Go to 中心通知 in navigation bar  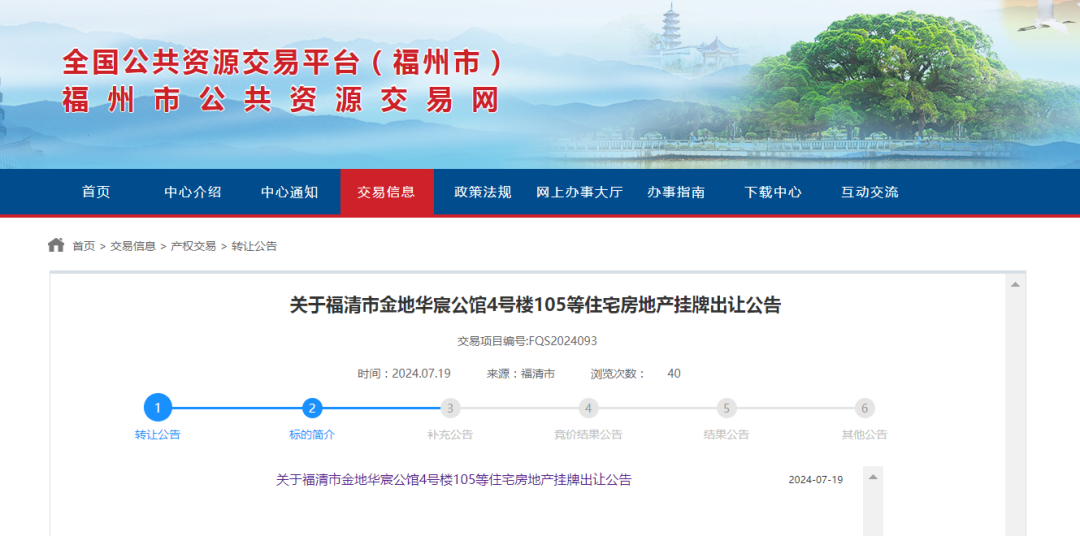coord(289,192)
